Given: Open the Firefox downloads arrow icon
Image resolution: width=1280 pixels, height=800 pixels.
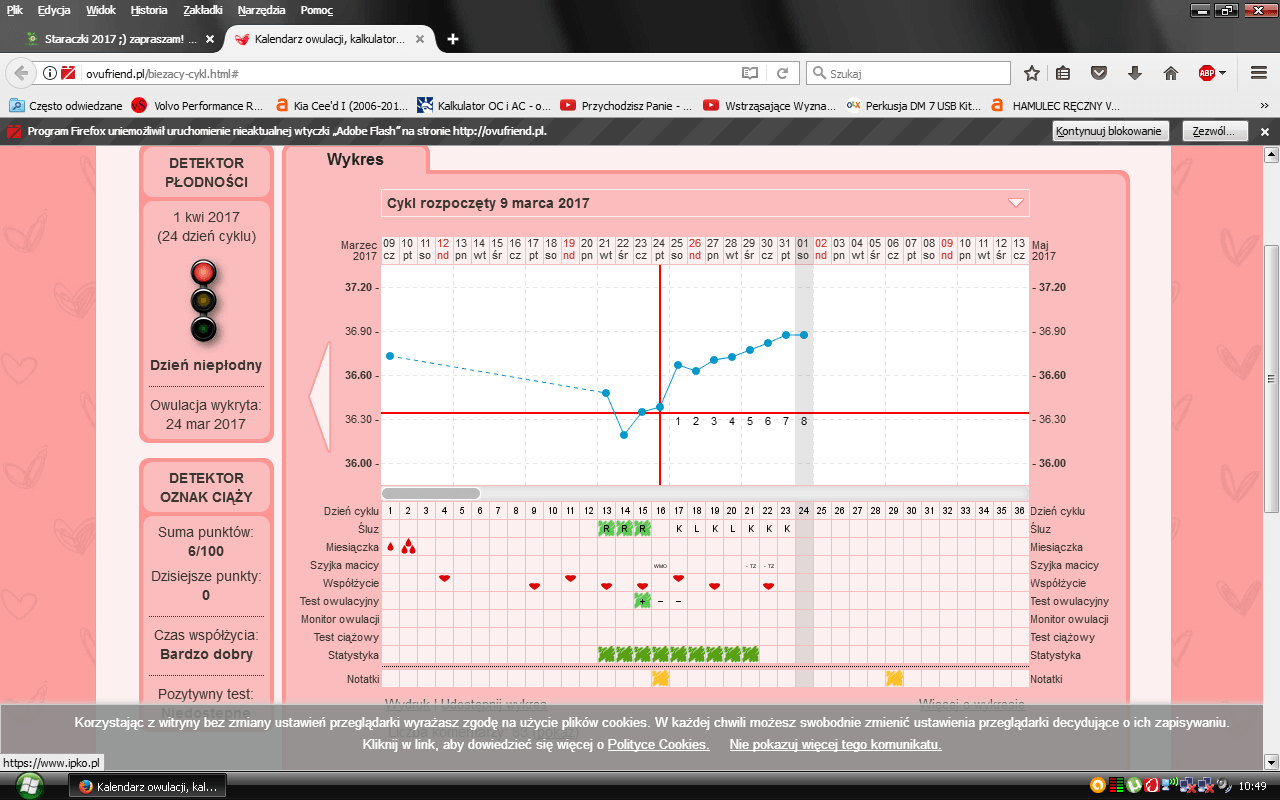Looking at the screenshot, I should click(x=1135, y=73).
